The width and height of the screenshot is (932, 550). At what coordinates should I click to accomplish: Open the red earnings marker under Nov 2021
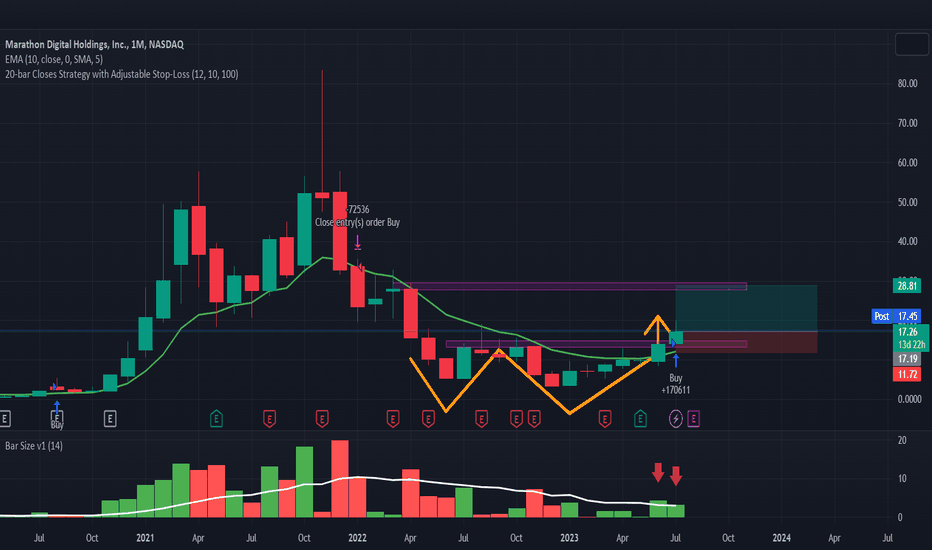[x=322, y=419]
